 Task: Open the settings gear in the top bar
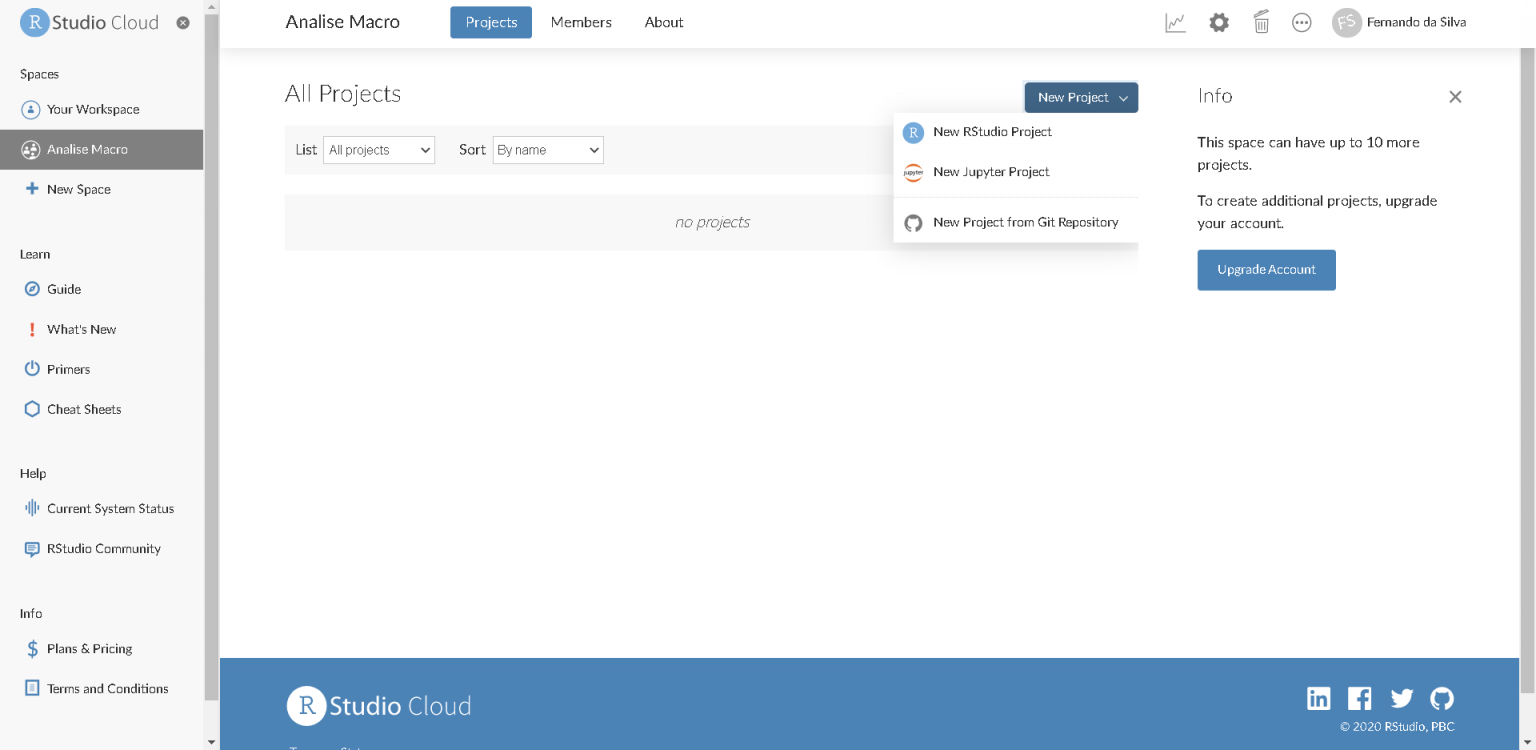point(1219,21)
